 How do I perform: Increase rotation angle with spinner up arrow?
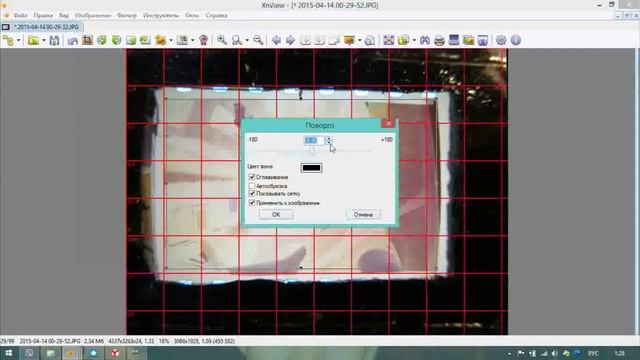[x=329, y=138]
